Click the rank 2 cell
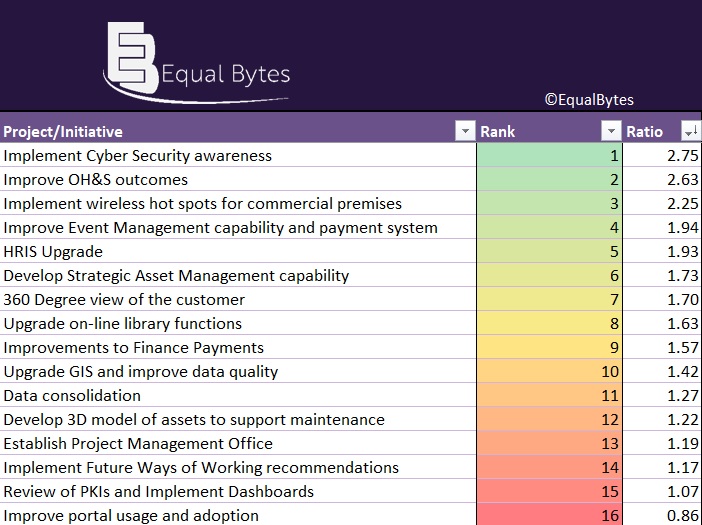Viewport: 702px width, 525px height. pyautogui.click(x=549, y=179)
